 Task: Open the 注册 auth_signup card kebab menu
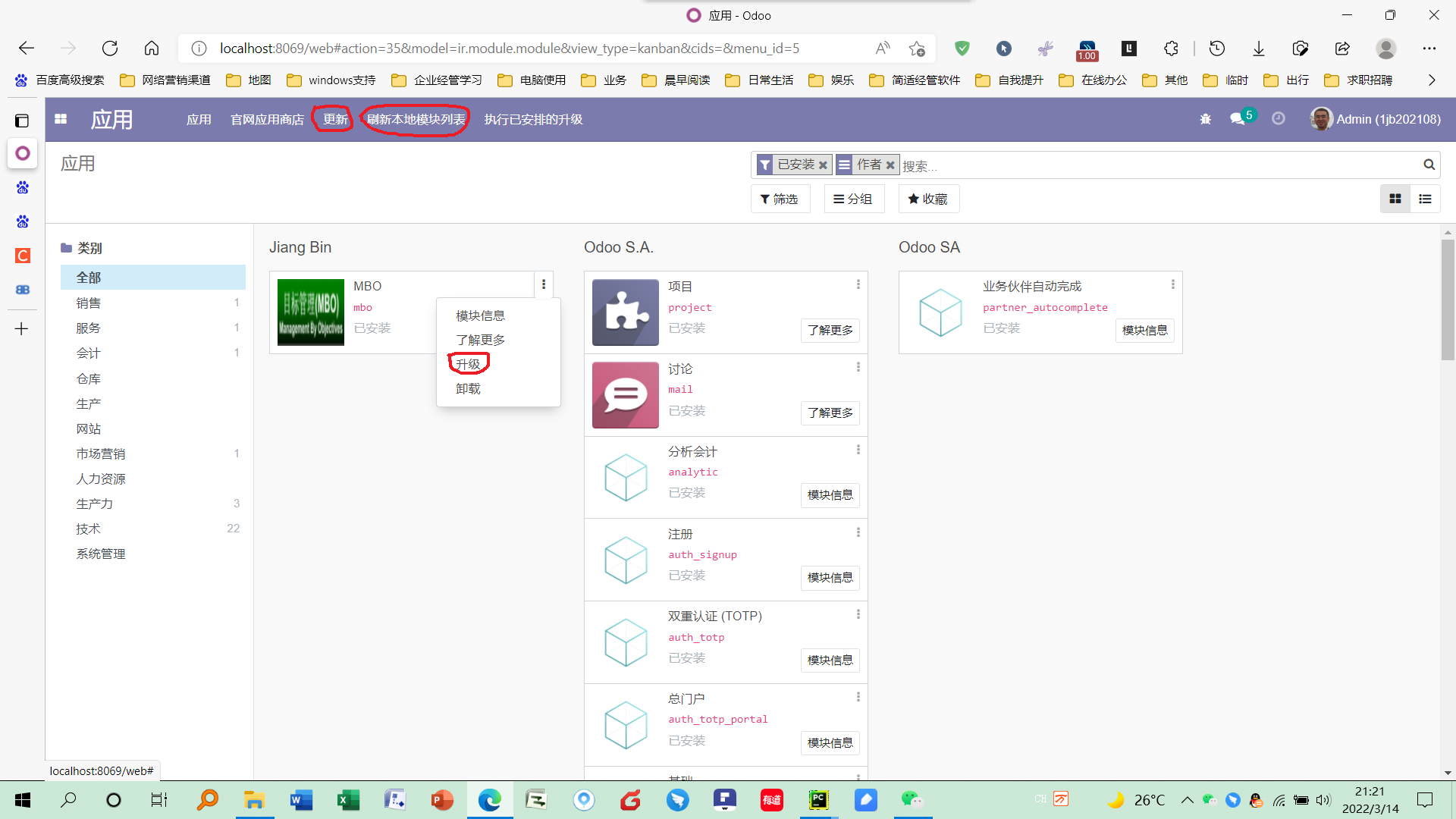pos(858,532)
